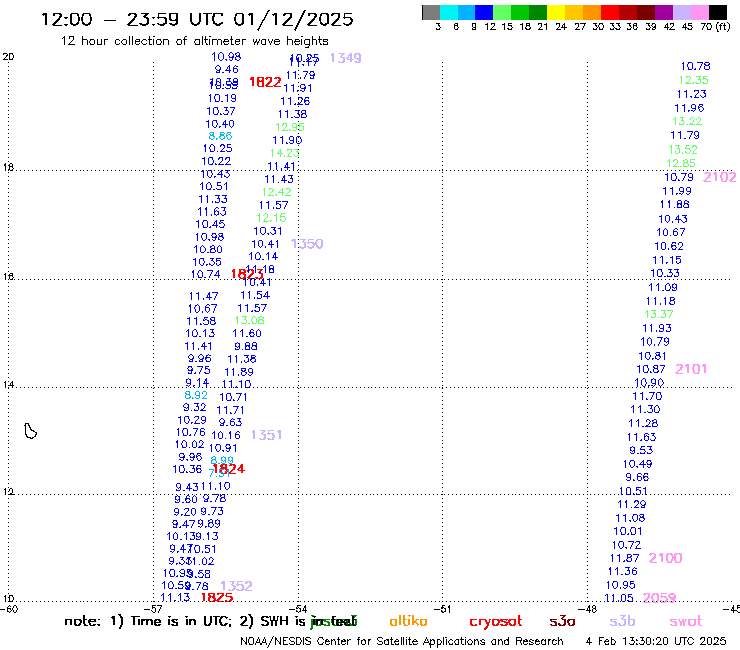The height and width of the screenshot is (650, 740).
Task: Select the pink swot time marker '2059'
Action: click(x=659, y=598)
